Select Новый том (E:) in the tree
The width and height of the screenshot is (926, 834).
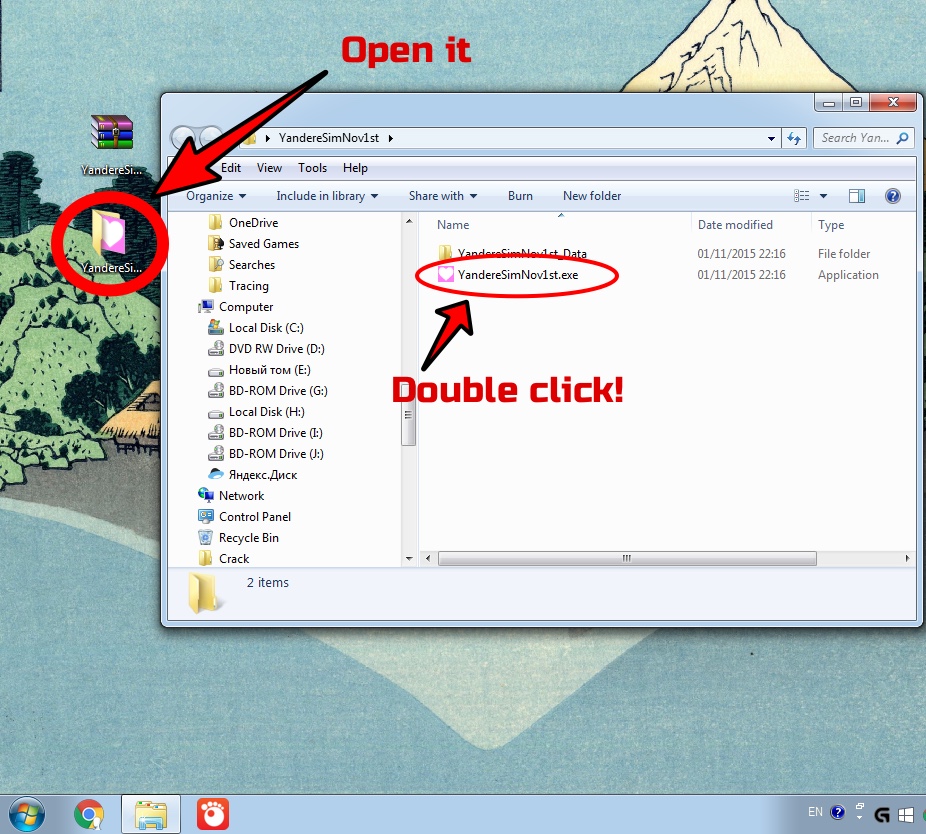tap(269, 370)
